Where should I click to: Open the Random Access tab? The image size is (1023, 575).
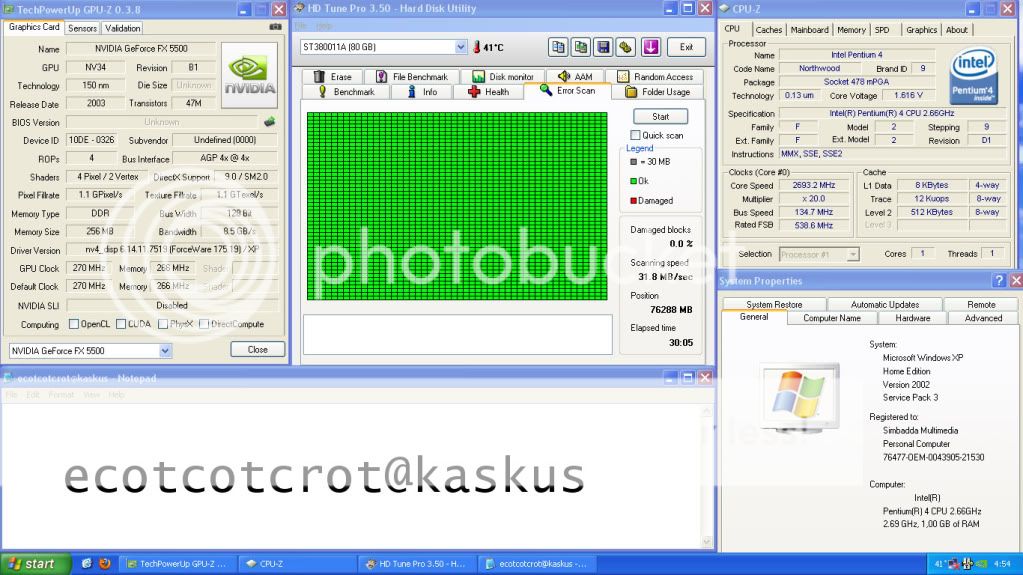654,76
